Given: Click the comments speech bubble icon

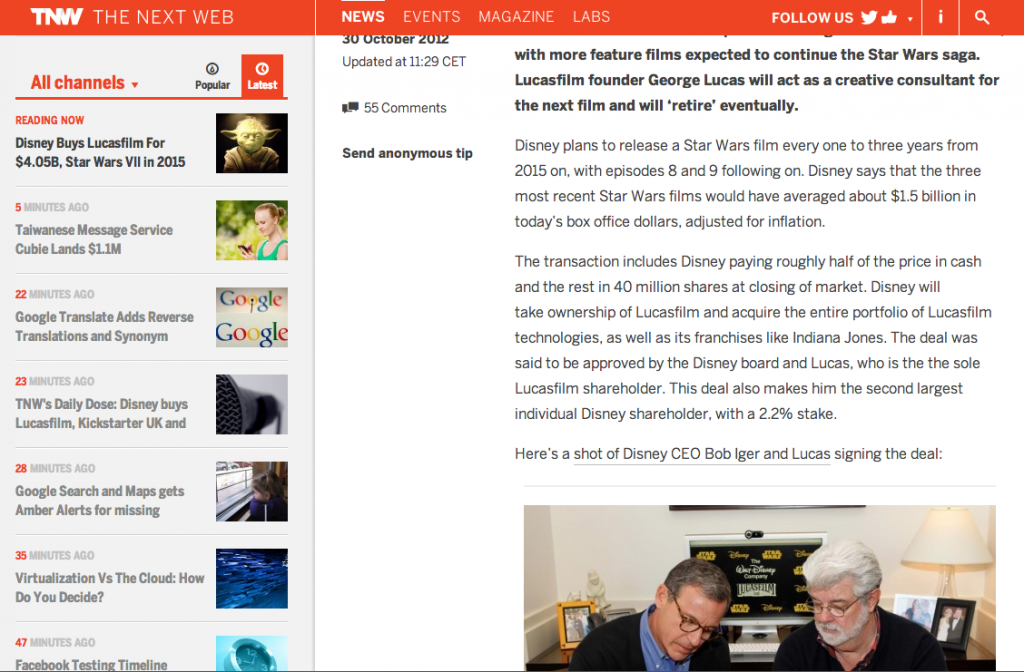Looking at the screenshot, I should tap(350, 108).
